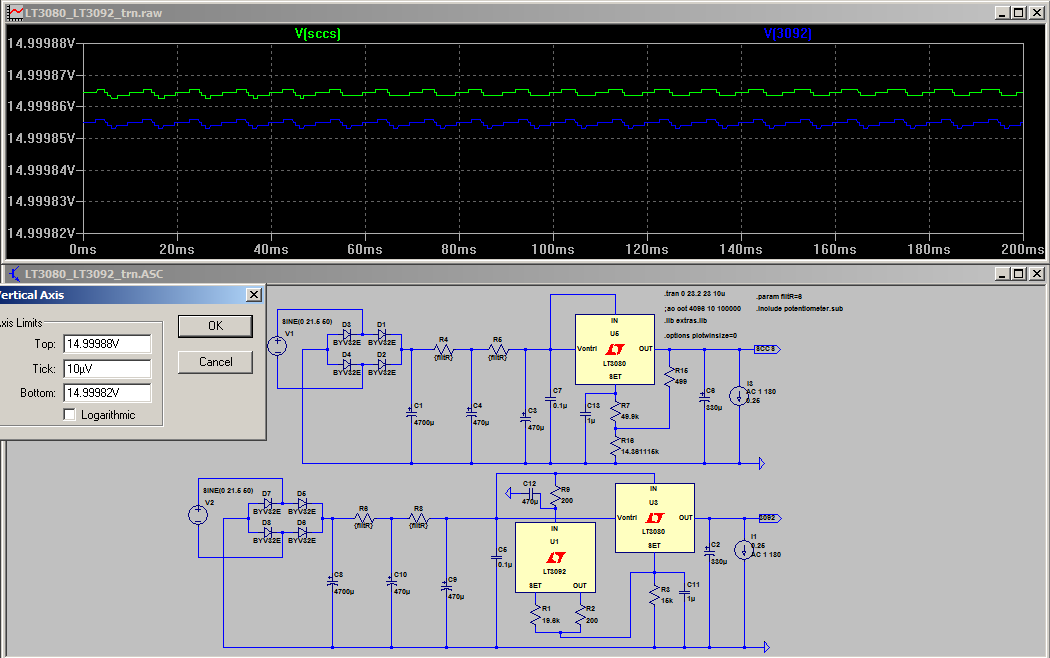Click the .include potentiometer.sub directive
This screenshot has width=1050, height=658.
click(800, 309)
